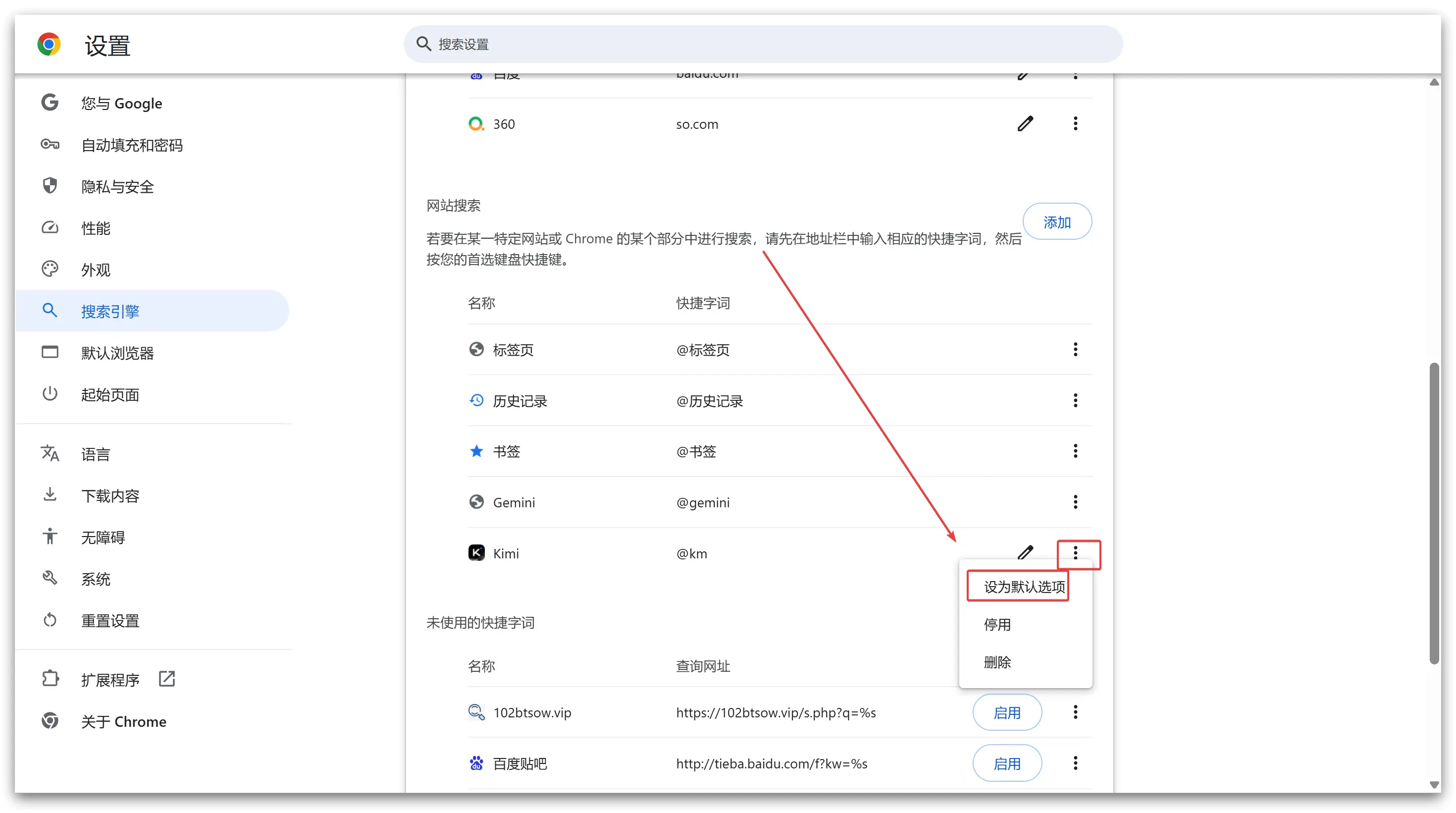The width and height of the screenshot is (1456, 813).
Task: Open 关于 Chrome page
Action: (x=153, y=721)
